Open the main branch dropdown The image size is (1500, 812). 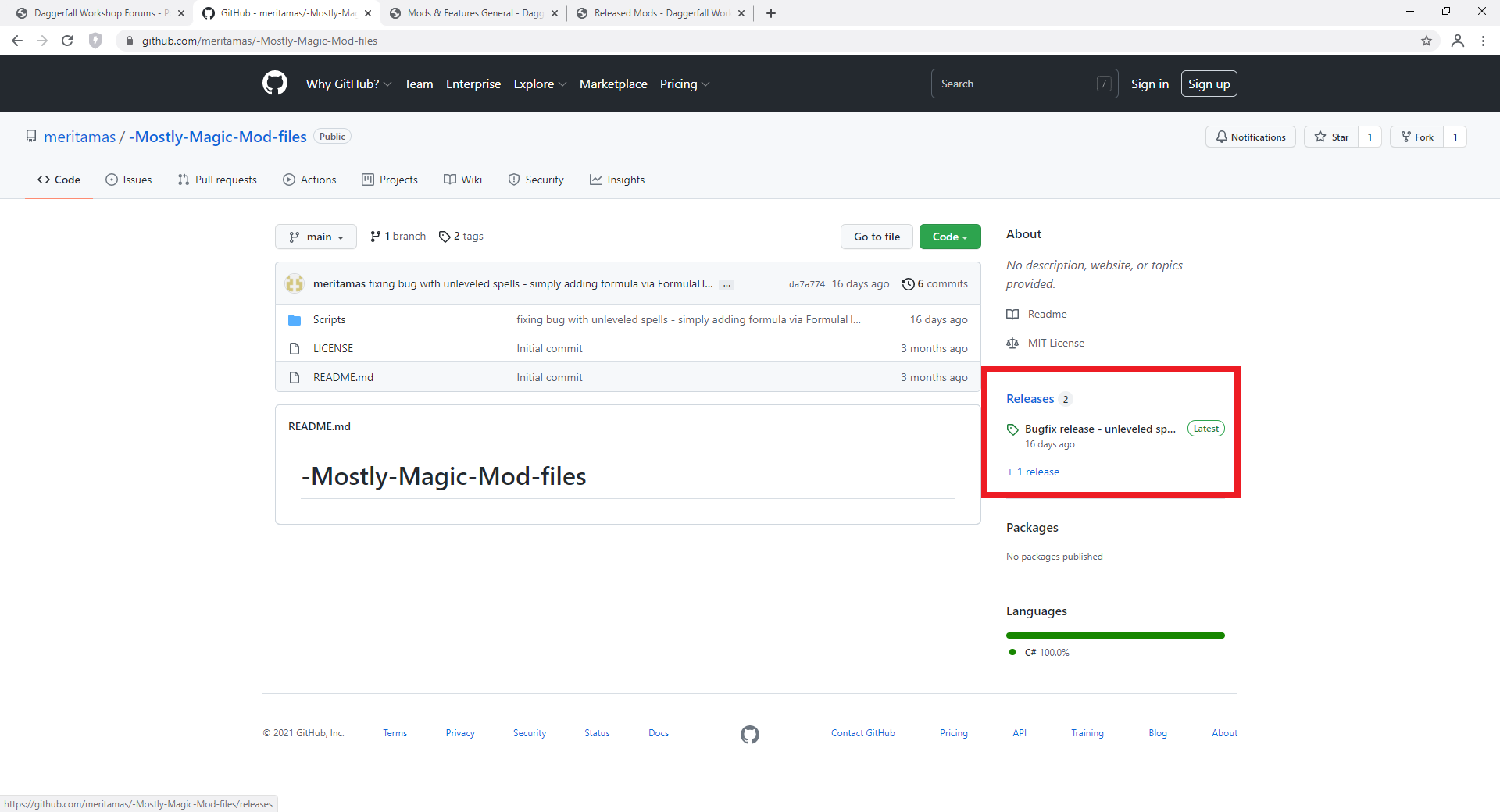point(316,237)
